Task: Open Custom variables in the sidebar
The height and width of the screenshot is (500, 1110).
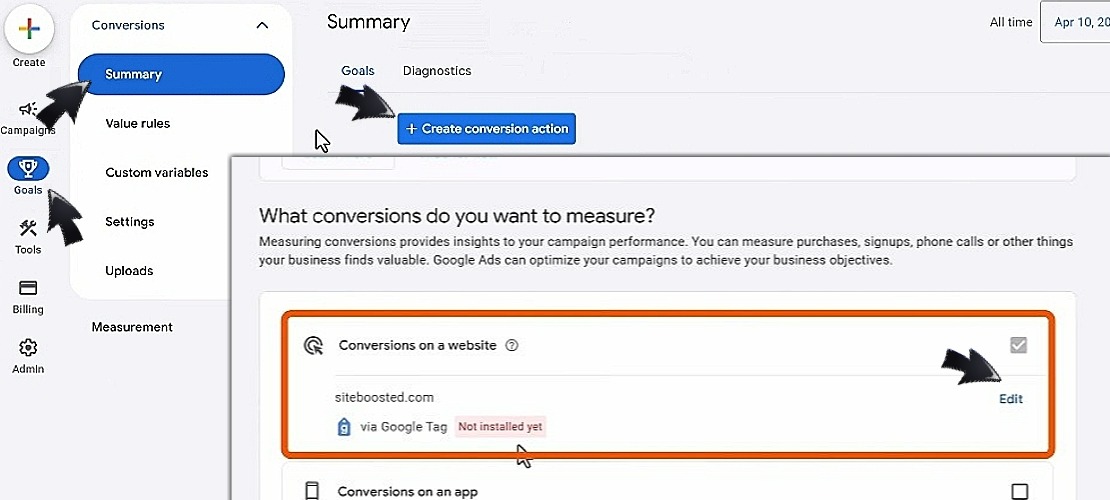Action: point(157,173)
